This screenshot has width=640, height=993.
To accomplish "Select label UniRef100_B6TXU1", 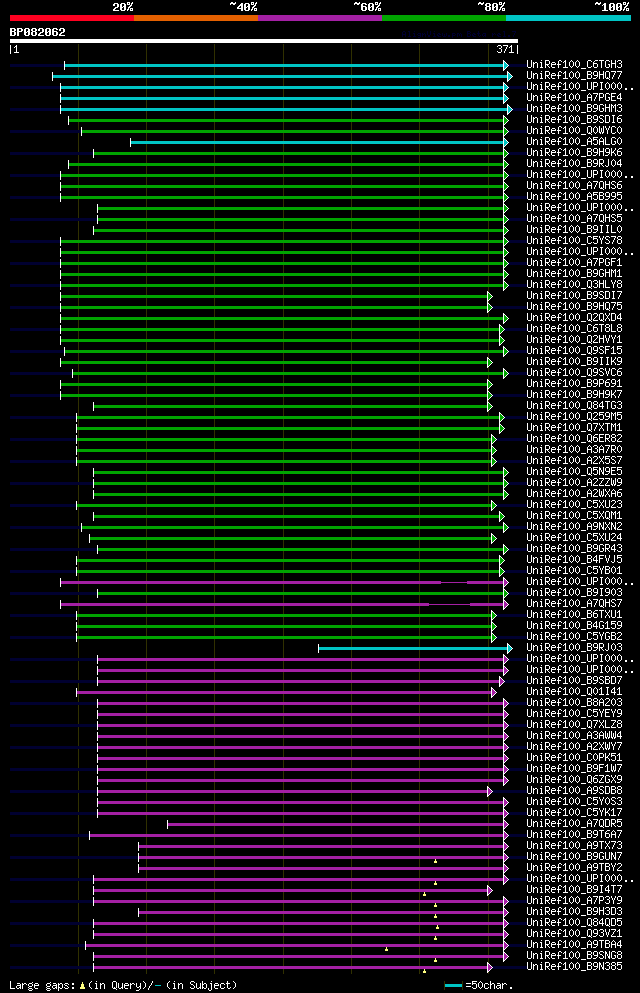I will [574, 614].
